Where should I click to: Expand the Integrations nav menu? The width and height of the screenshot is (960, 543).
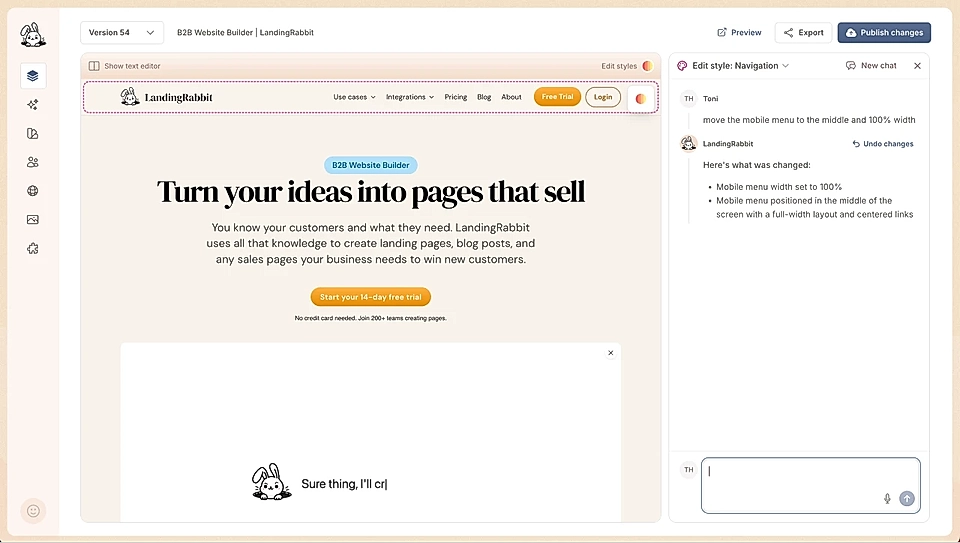(x=410, y=97)
